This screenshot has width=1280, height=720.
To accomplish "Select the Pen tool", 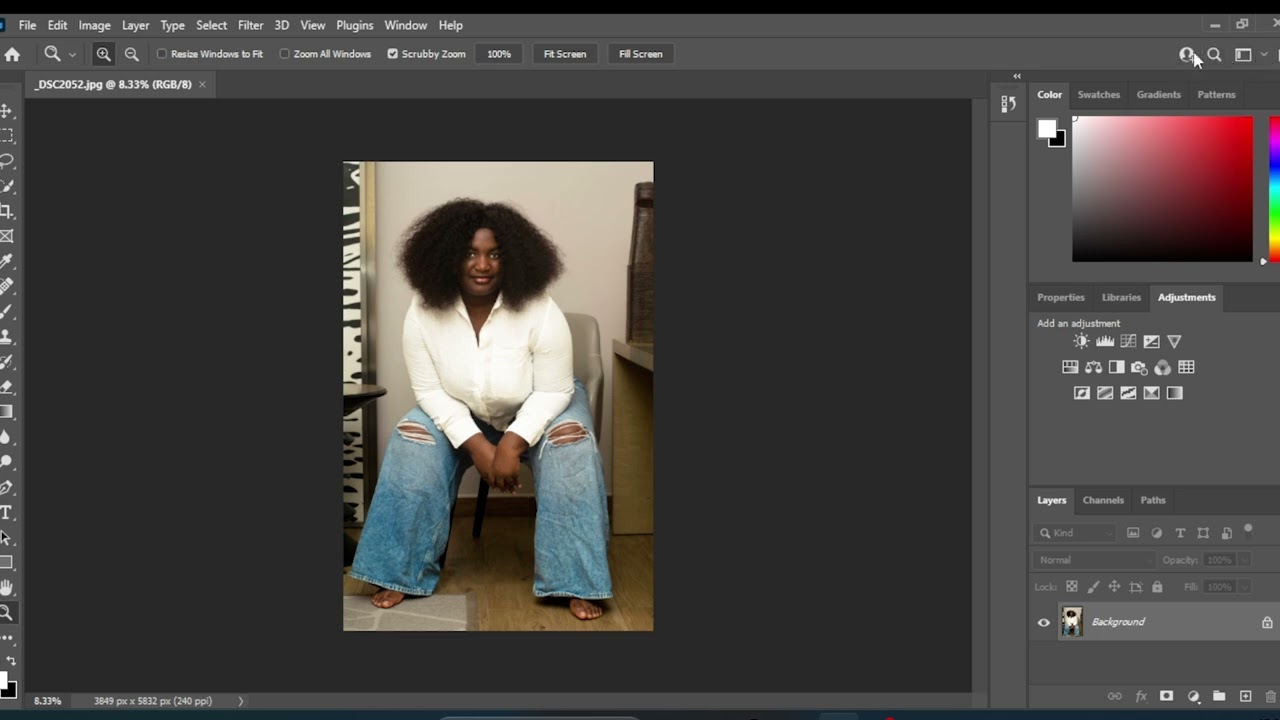I will [x=6, y=487].
